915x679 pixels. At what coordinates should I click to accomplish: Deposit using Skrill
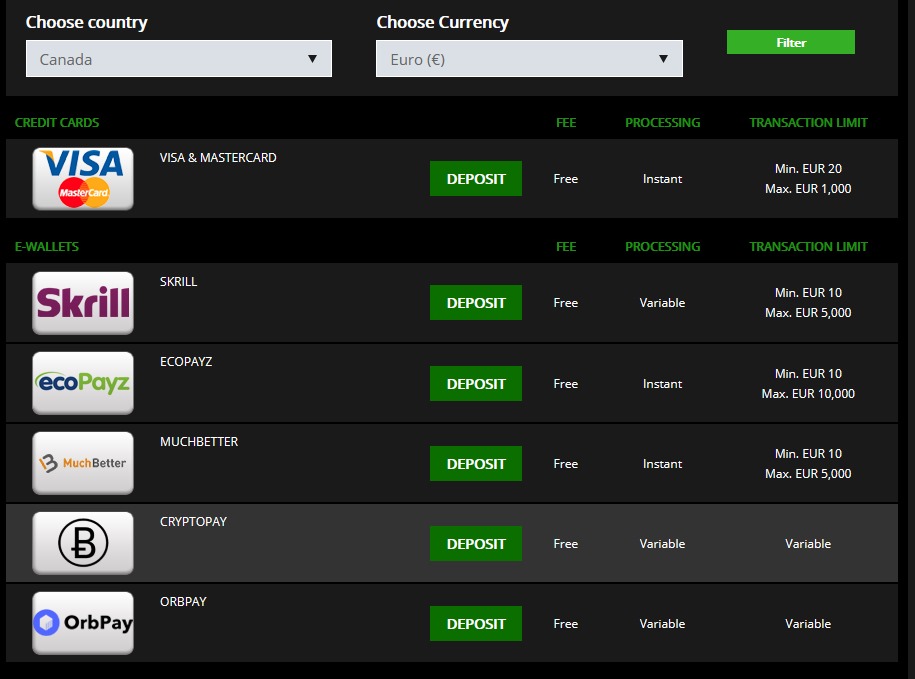[476, 303]
